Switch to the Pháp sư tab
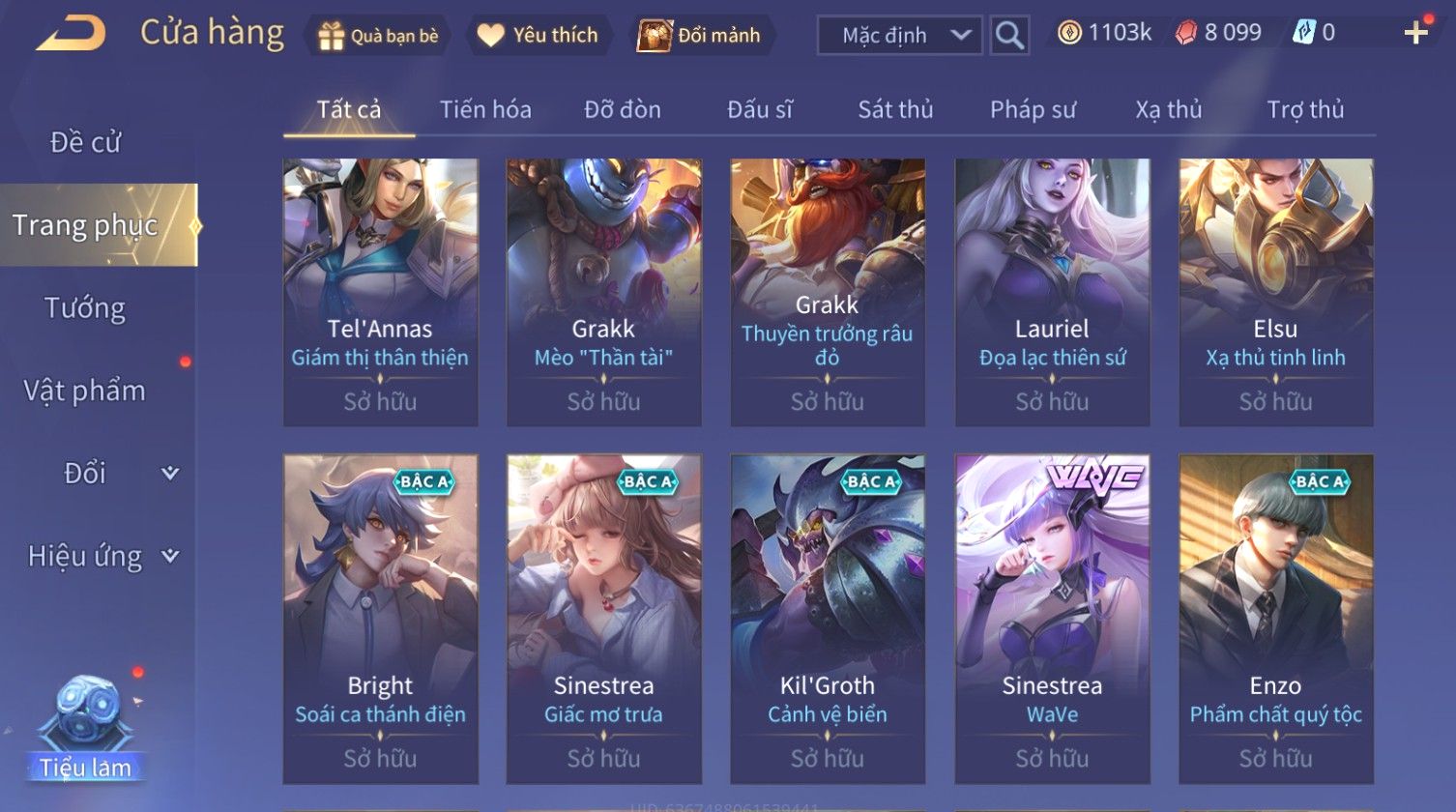 [x=1033, y=109]
